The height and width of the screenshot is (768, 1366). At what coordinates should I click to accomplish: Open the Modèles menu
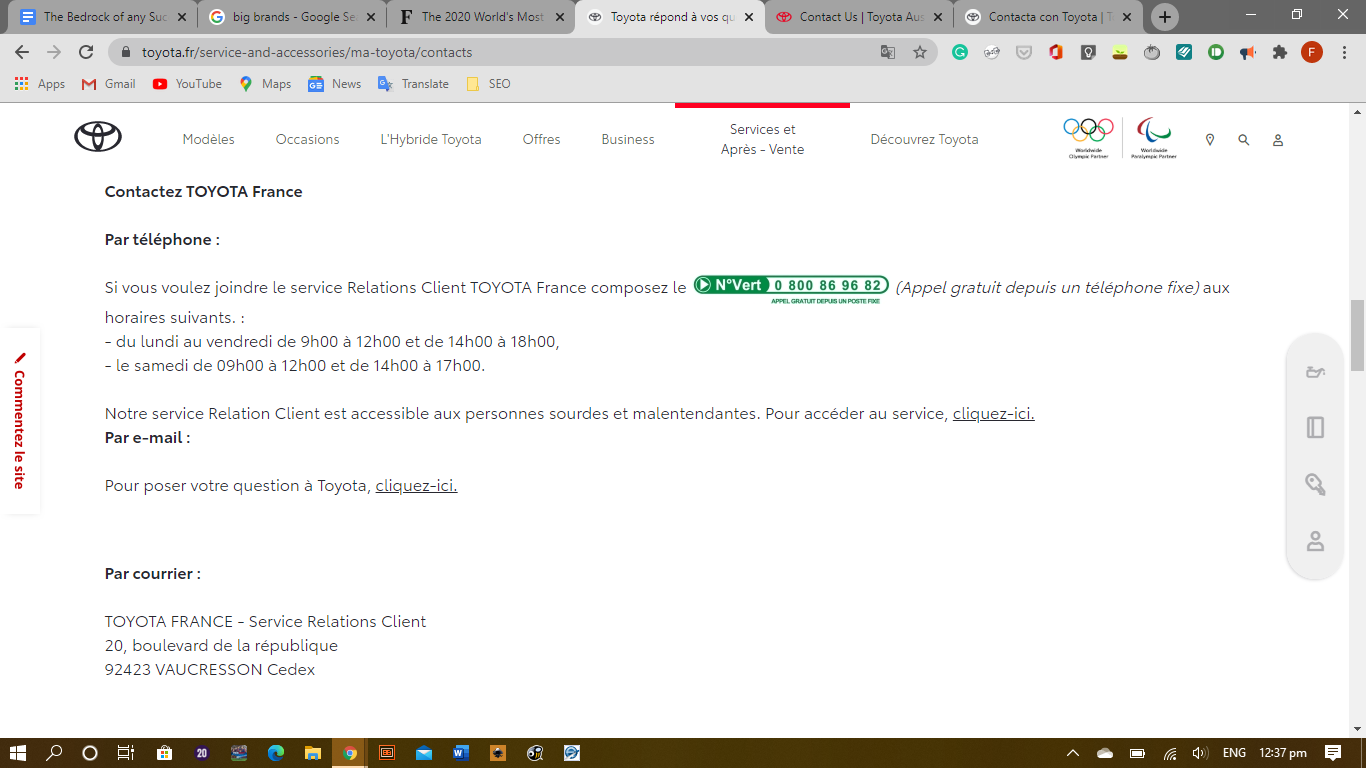click(x=208, y=139)
